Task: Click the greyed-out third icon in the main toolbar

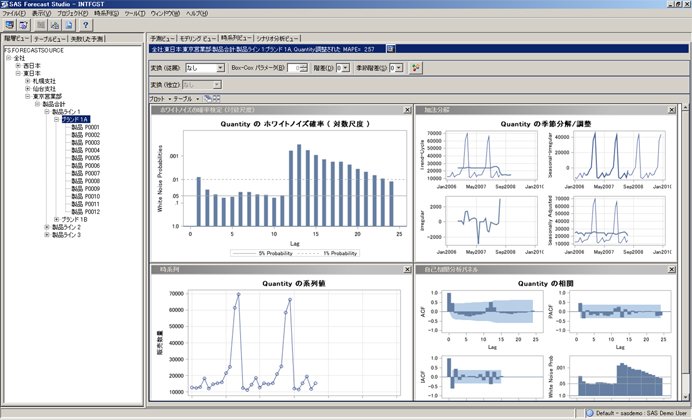Action: pos(41,25)
